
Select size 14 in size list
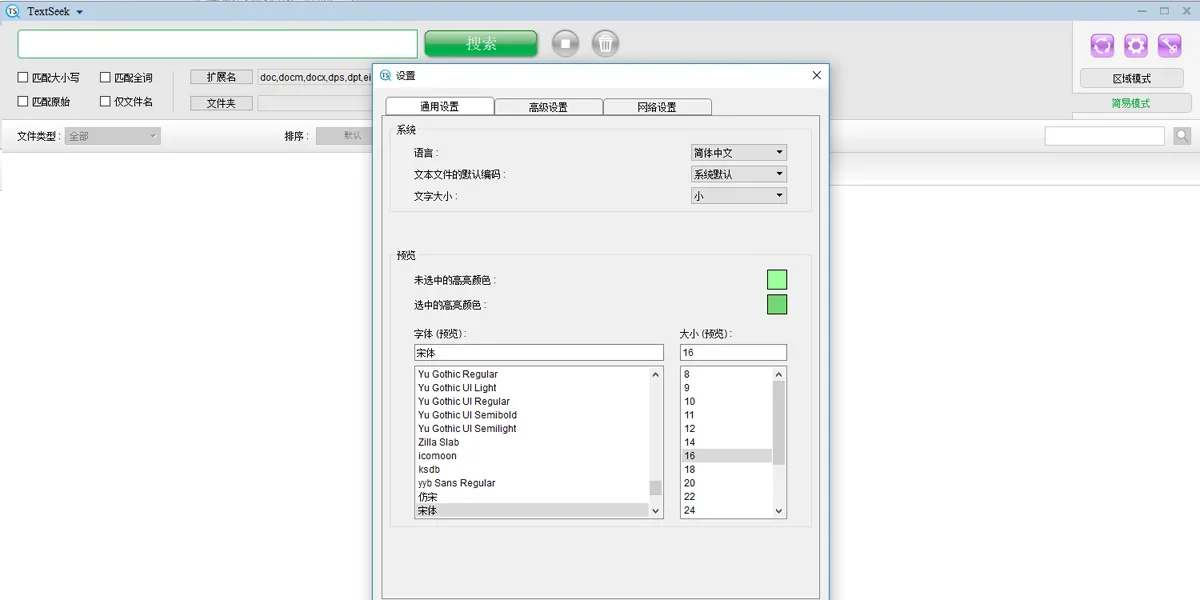click(x=727, y=442)
